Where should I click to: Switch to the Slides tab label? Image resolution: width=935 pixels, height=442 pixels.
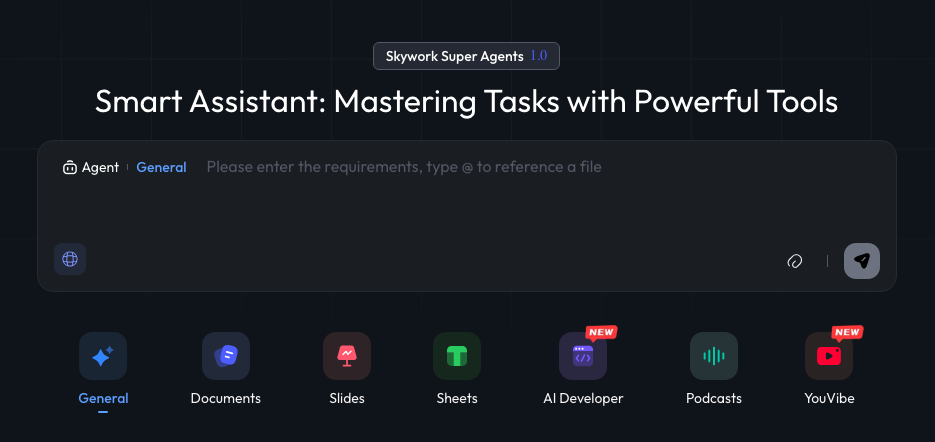tap(347, 398)
